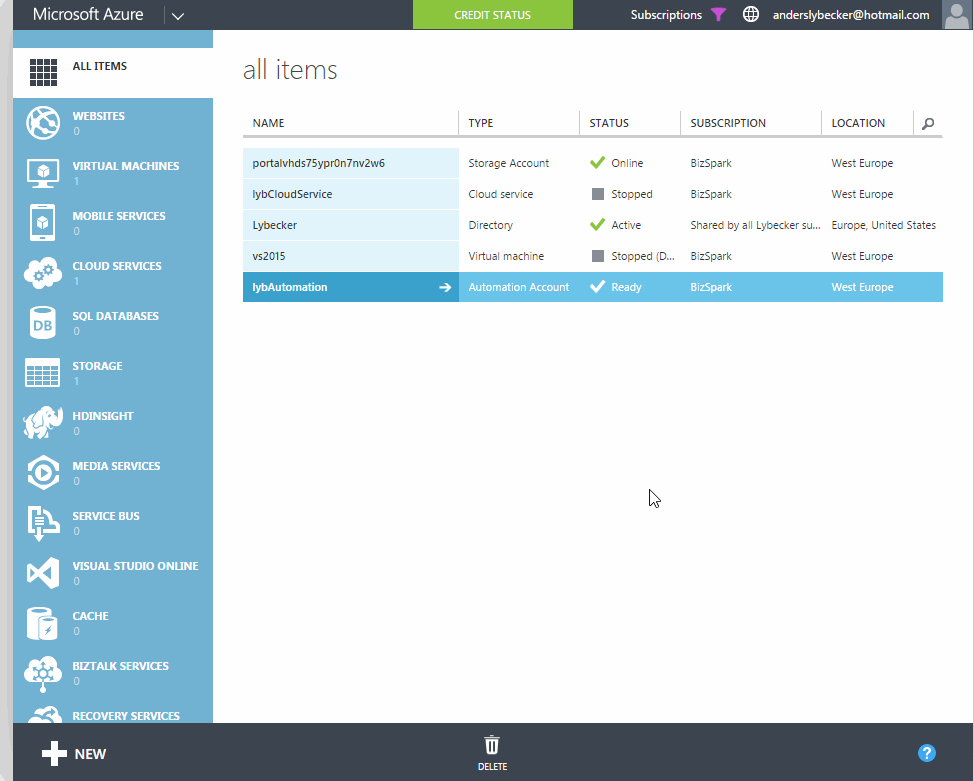974x781 pixels.
Task: Open the help question mark icon
Action: click(x=926, y=753)
